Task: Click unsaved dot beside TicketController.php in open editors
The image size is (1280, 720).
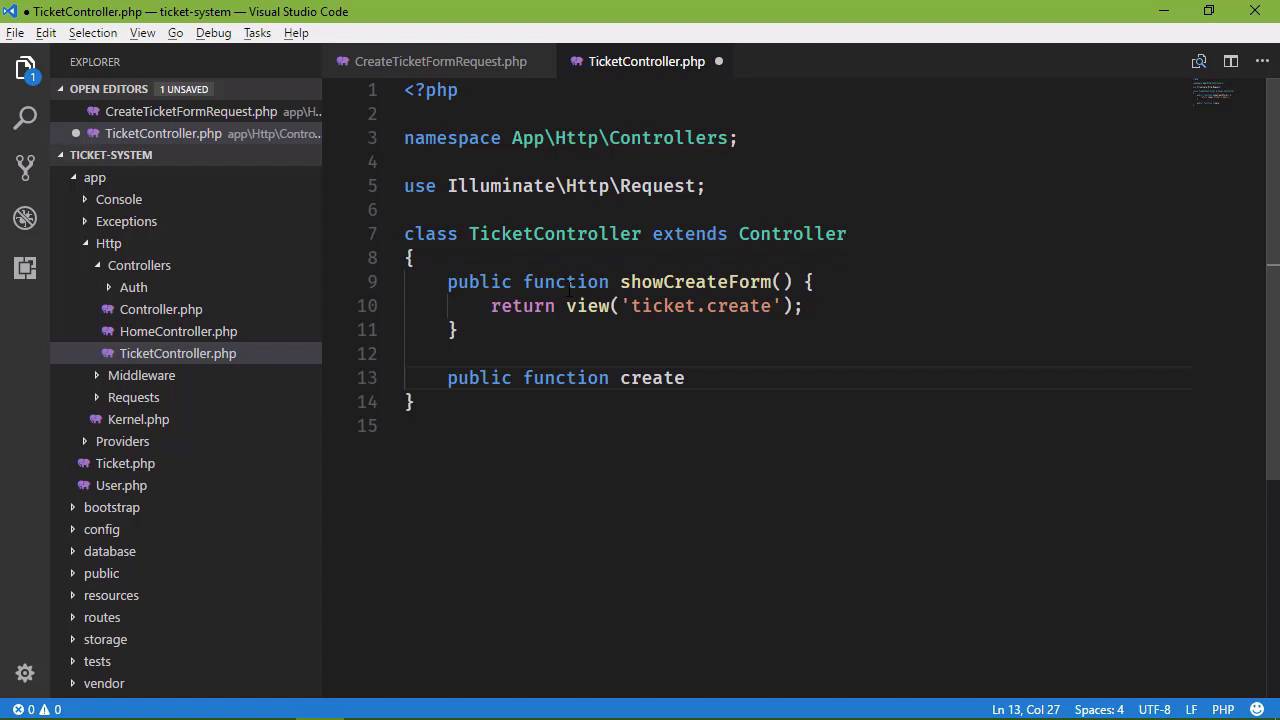Action: pos(76,133)
